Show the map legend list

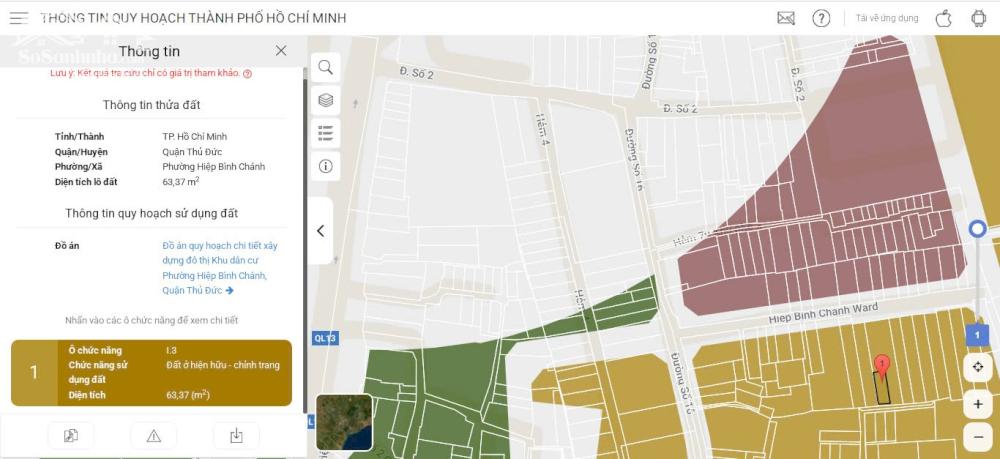(326, 133)
